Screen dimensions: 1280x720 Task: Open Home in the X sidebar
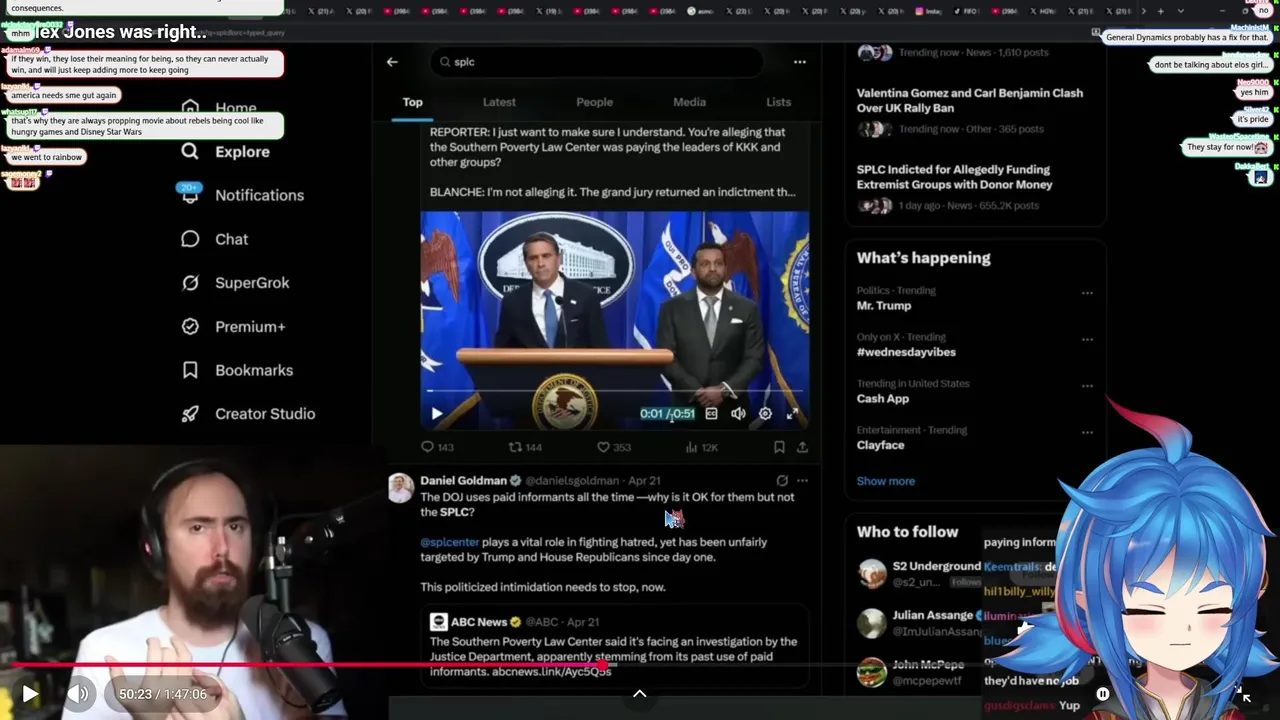[219, 108]
